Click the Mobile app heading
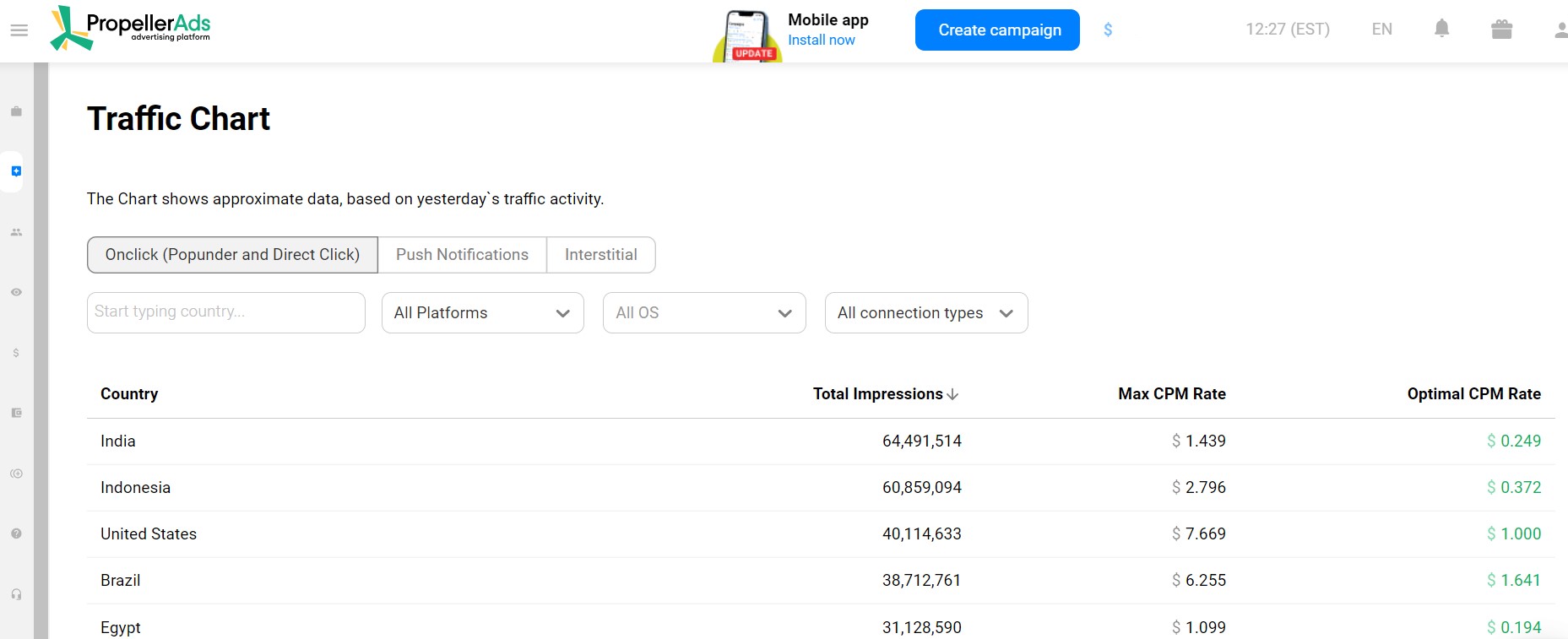 click(x=827, y=19)
